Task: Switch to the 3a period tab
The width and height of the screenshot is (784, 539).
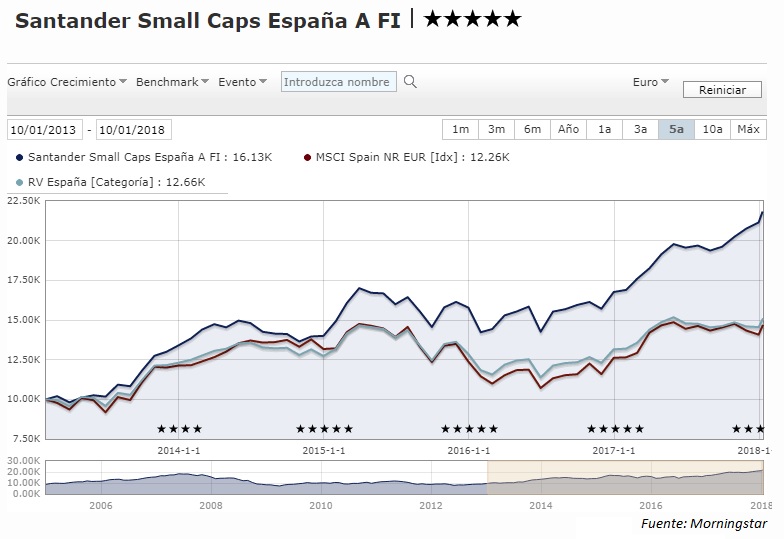Action: pyautogui.click(x=640, y=129)
